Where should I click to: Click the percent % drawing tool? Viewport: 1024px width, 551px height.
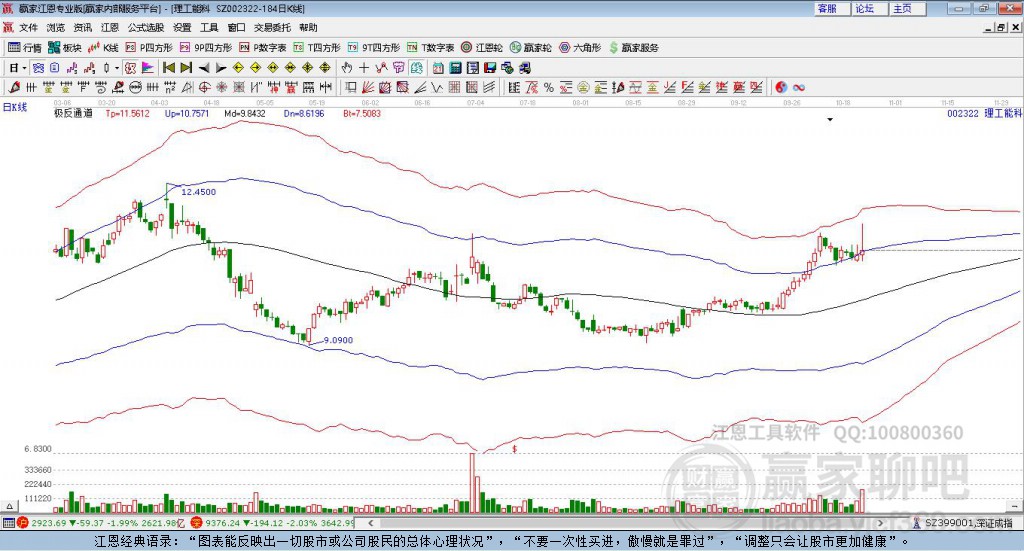(x=549, y=87)
